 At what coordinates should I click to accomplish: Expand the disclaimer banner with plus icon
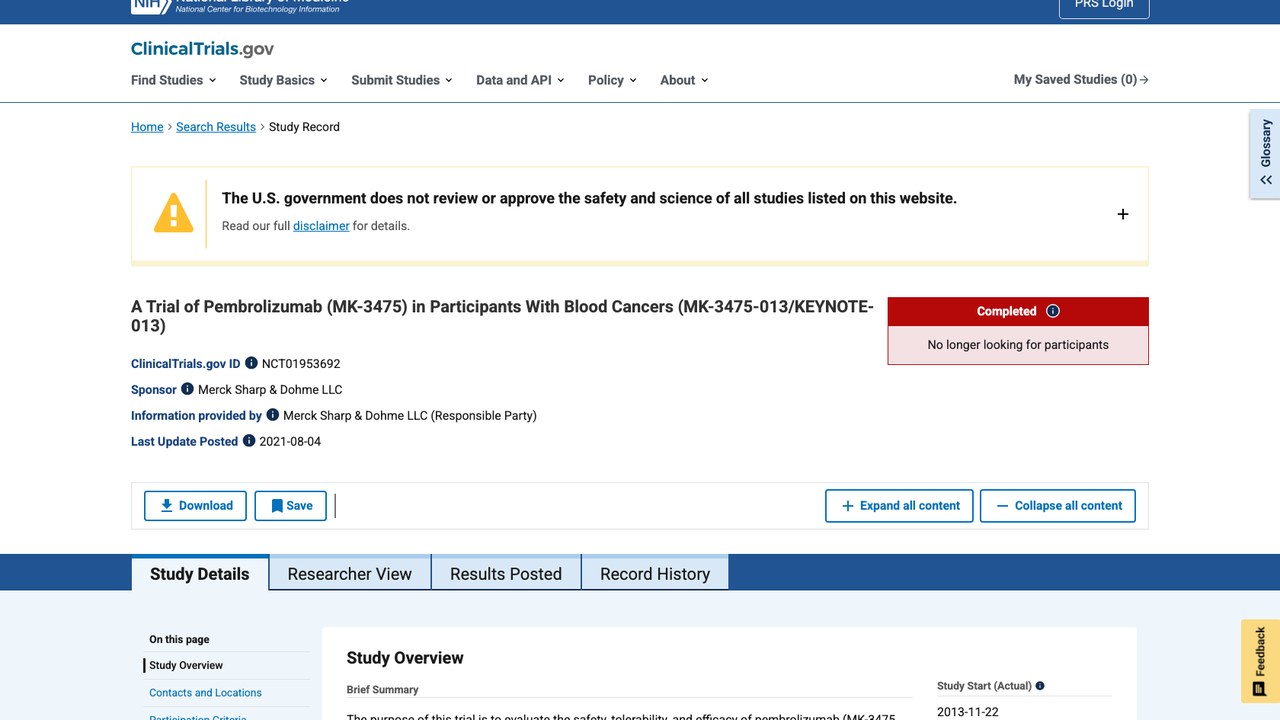point(1123,214)
